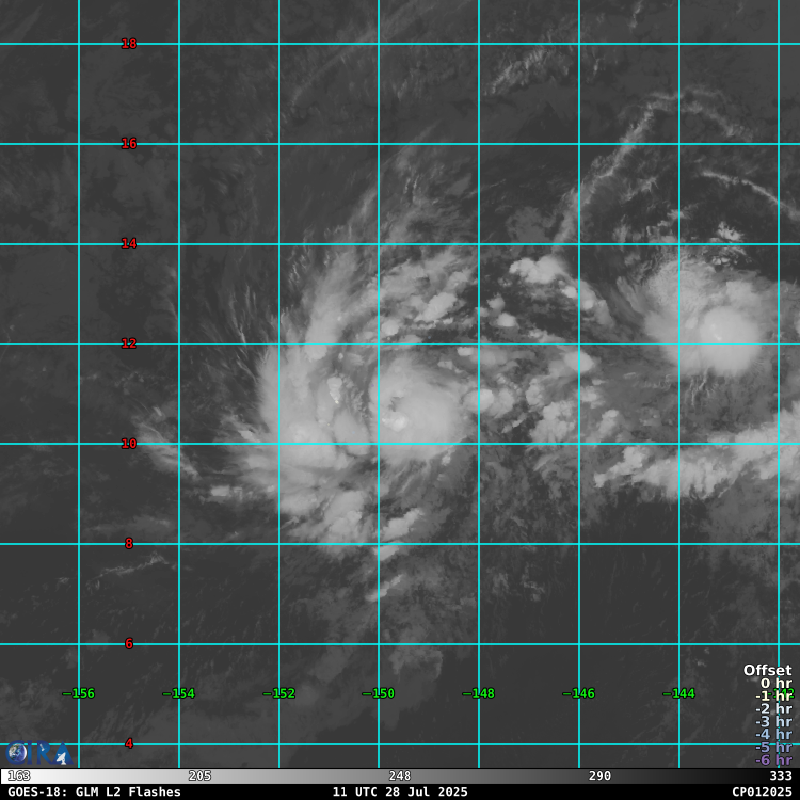Click the -4 hr offset legend entry
The image size is (800, 800).
click(772, 735)
